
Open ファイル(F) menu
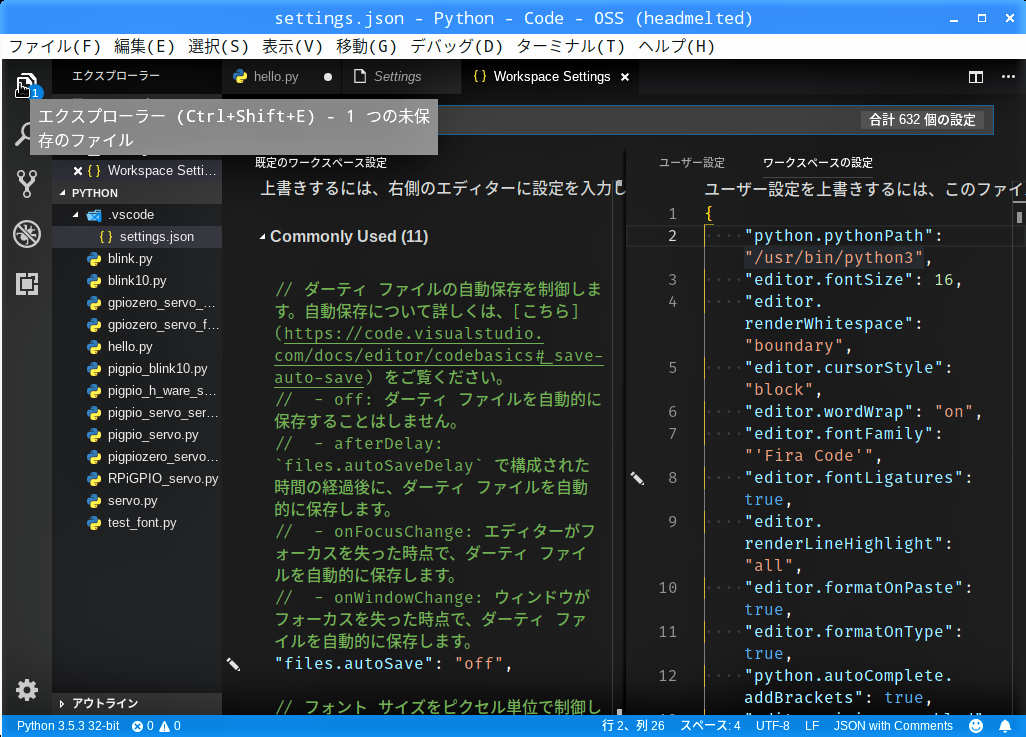tap(55, 46)
